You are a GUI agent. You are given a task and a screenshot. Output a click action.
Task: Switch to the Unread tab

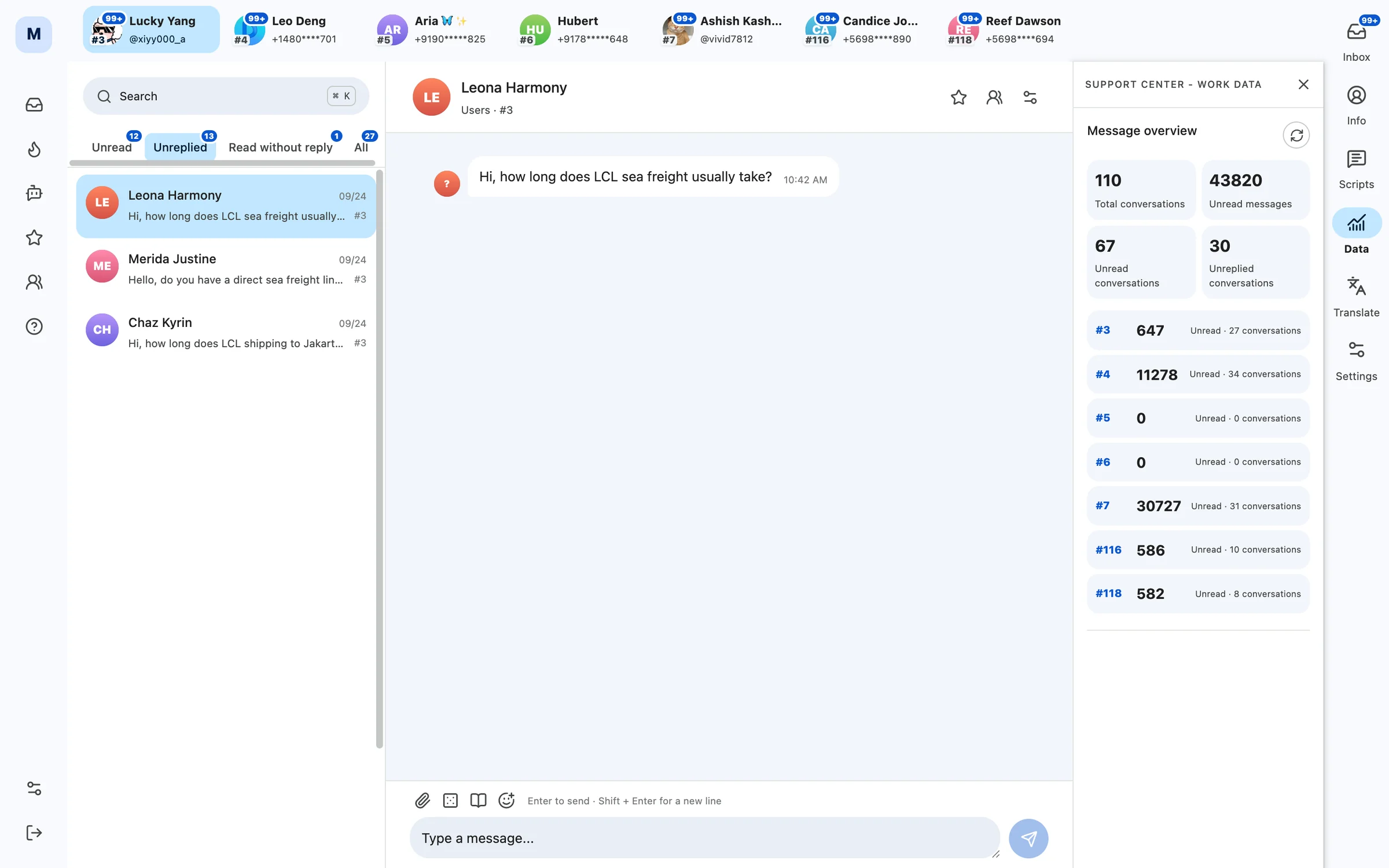(x=112, y=147)
